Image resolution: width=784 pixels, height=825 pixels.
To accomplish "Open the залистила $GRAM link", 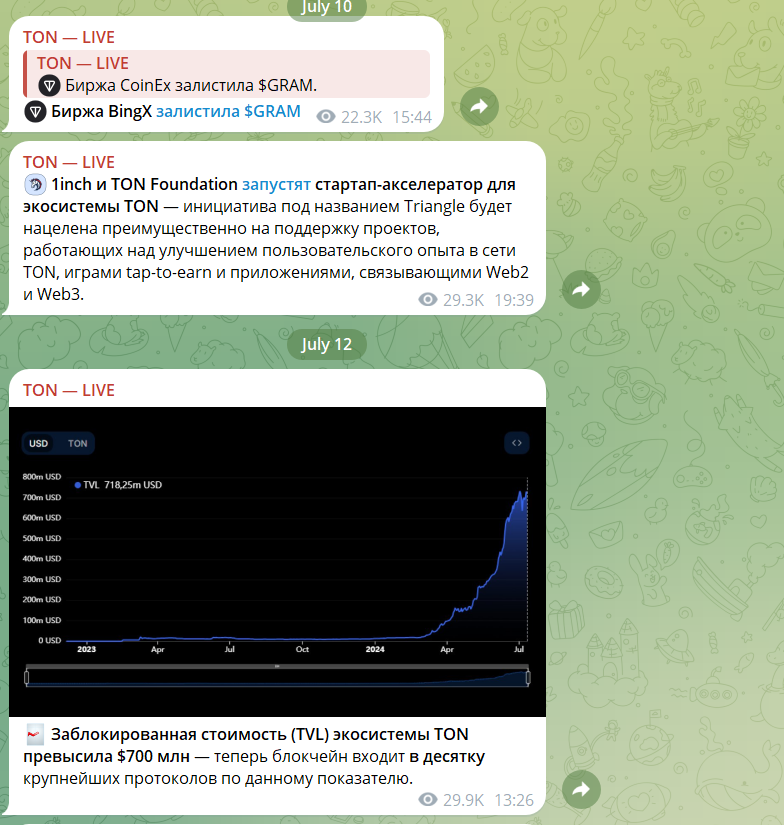I will click(x=228, y=112).
